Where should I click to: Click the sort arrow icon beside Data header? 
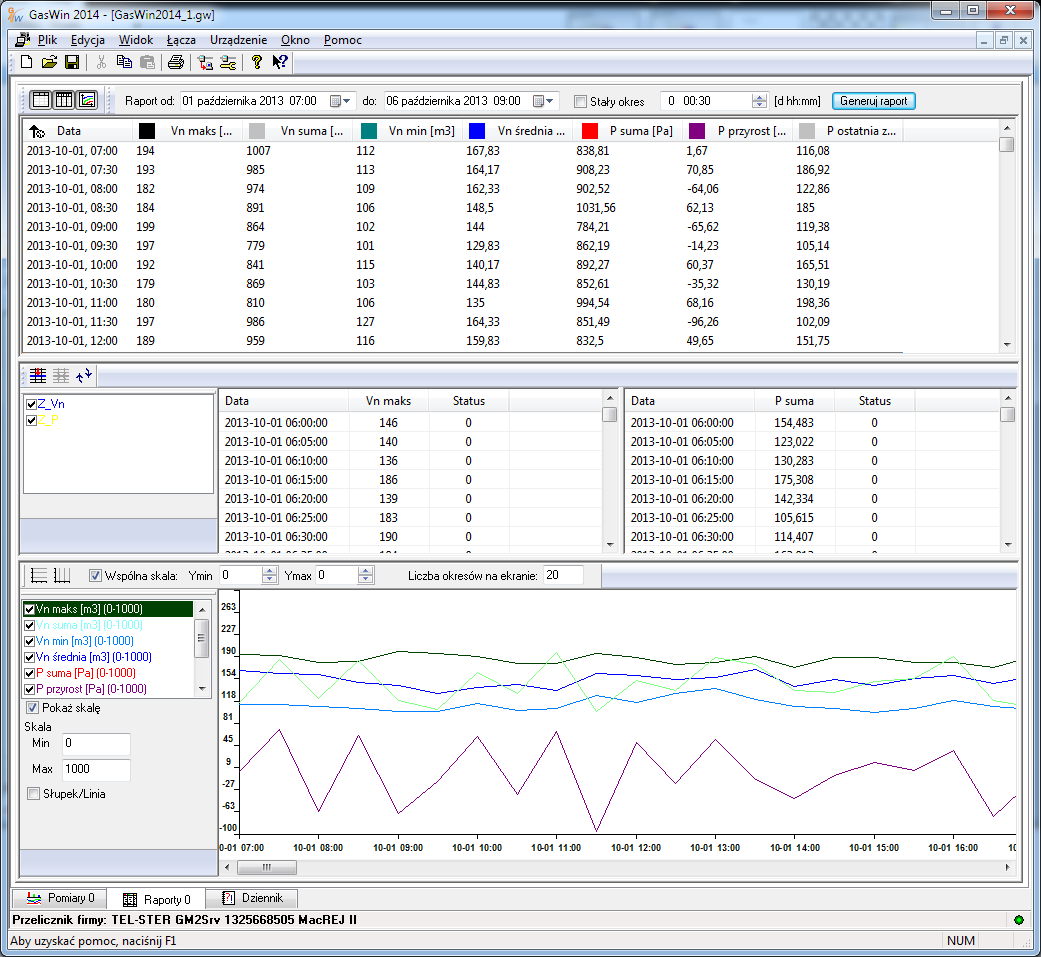[x=37, y=131]
